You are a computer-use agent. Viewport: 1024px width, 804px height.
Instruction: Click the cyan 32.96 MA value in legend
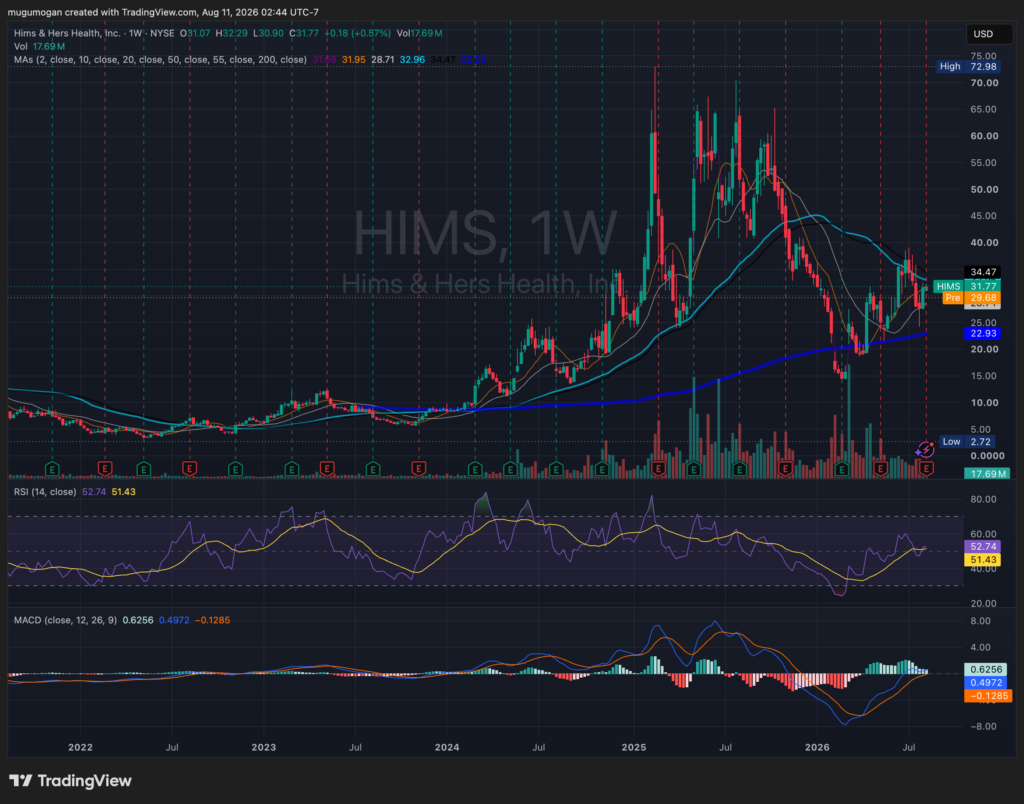412,59
